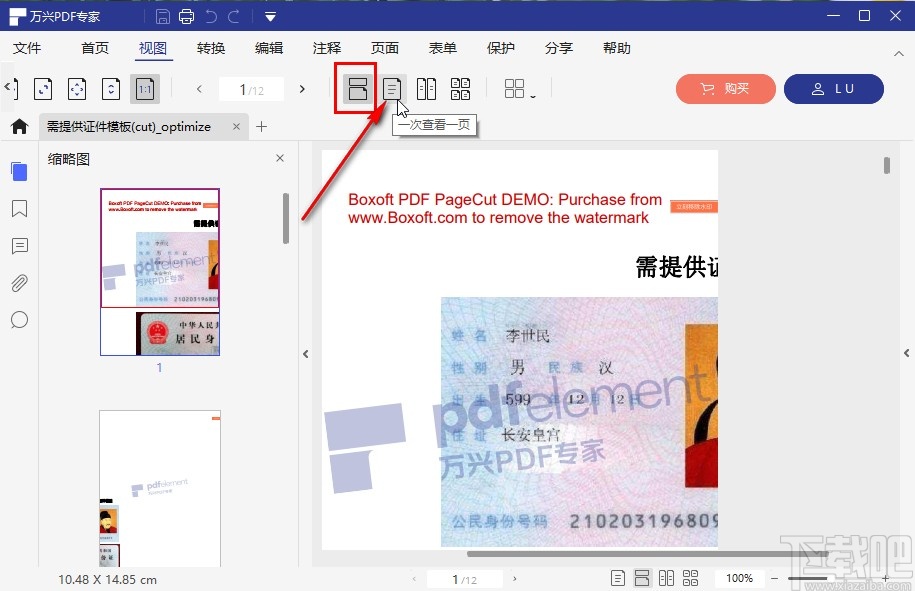Open the 注释 menu tab

[x=326, y=47]
